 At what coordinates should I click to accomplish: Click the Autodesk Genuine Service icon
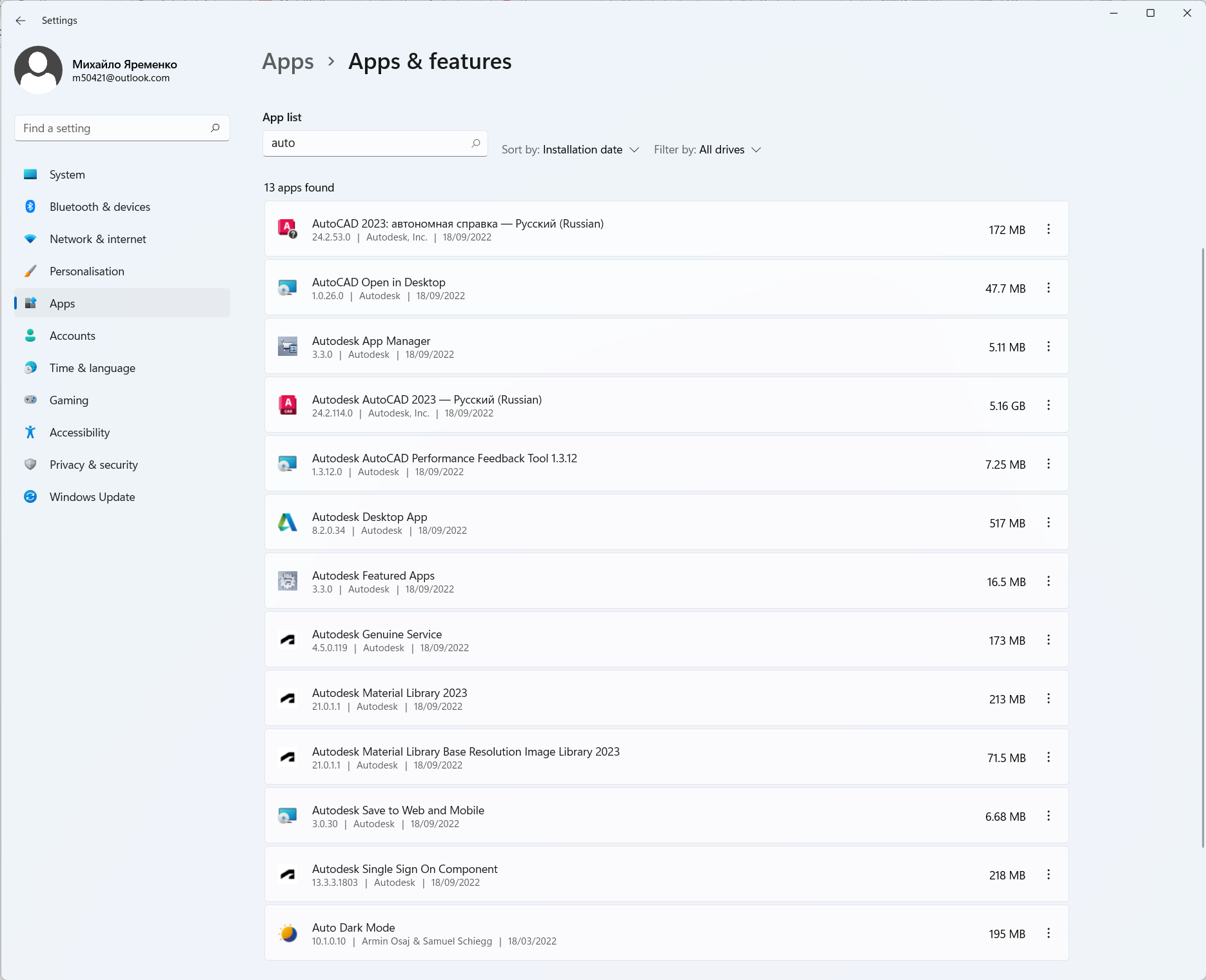[288, 640]
